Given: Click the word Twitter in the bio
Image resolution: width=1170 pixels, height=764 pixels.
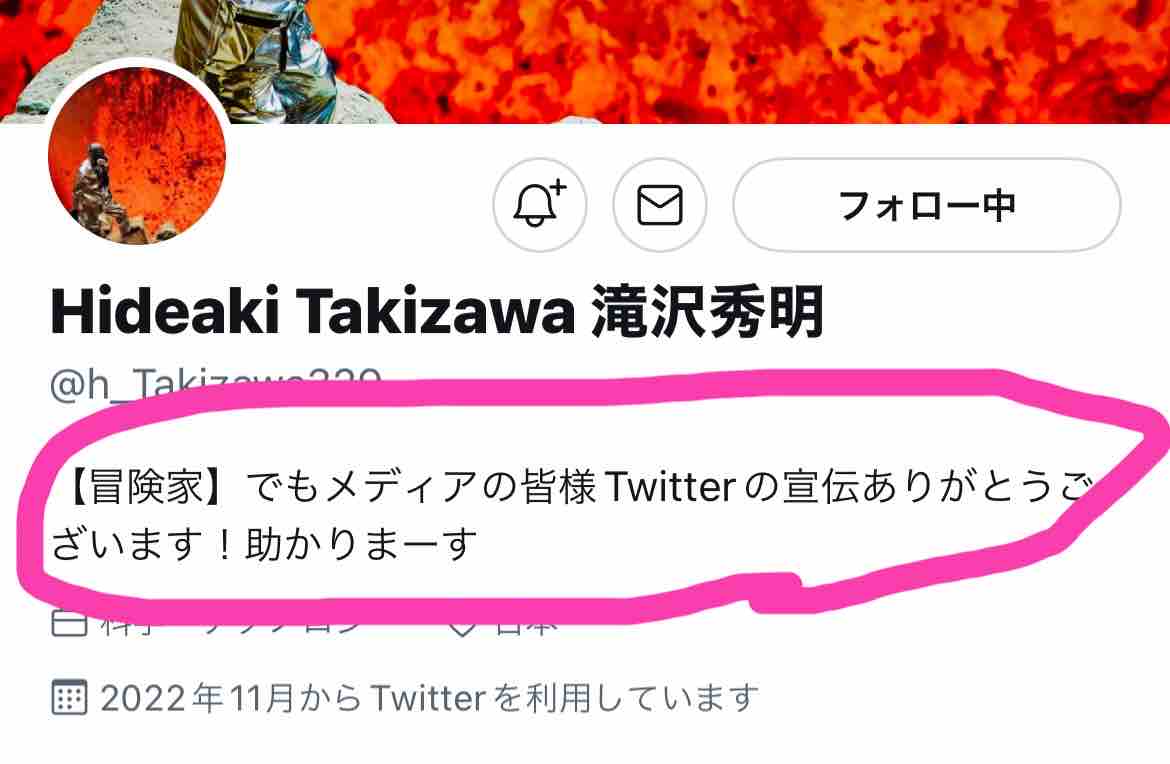Looking at the screenshot, I should (x=670, y=488).
